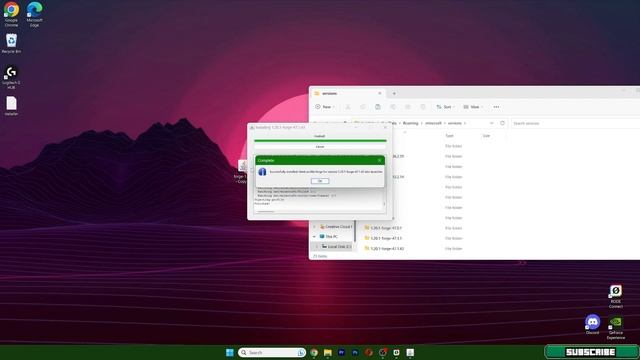Click the Delete icon in Explorer toolbar
Screen dimensions: 640x360
422,107
